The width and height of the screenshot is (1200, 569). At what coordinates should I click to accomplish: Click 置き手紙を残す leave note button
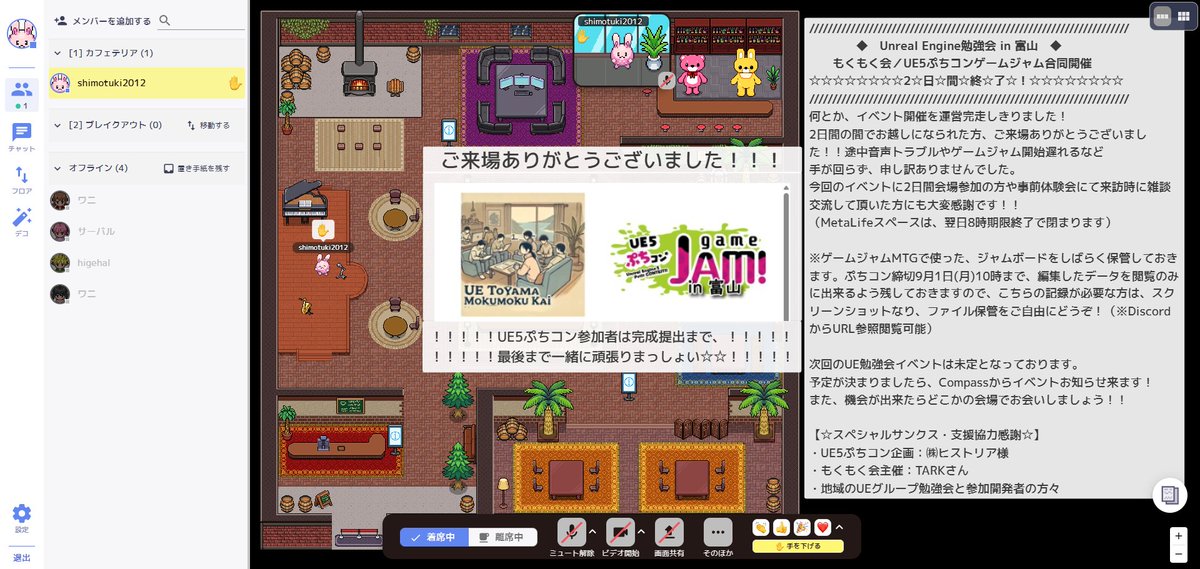point(196,168)
